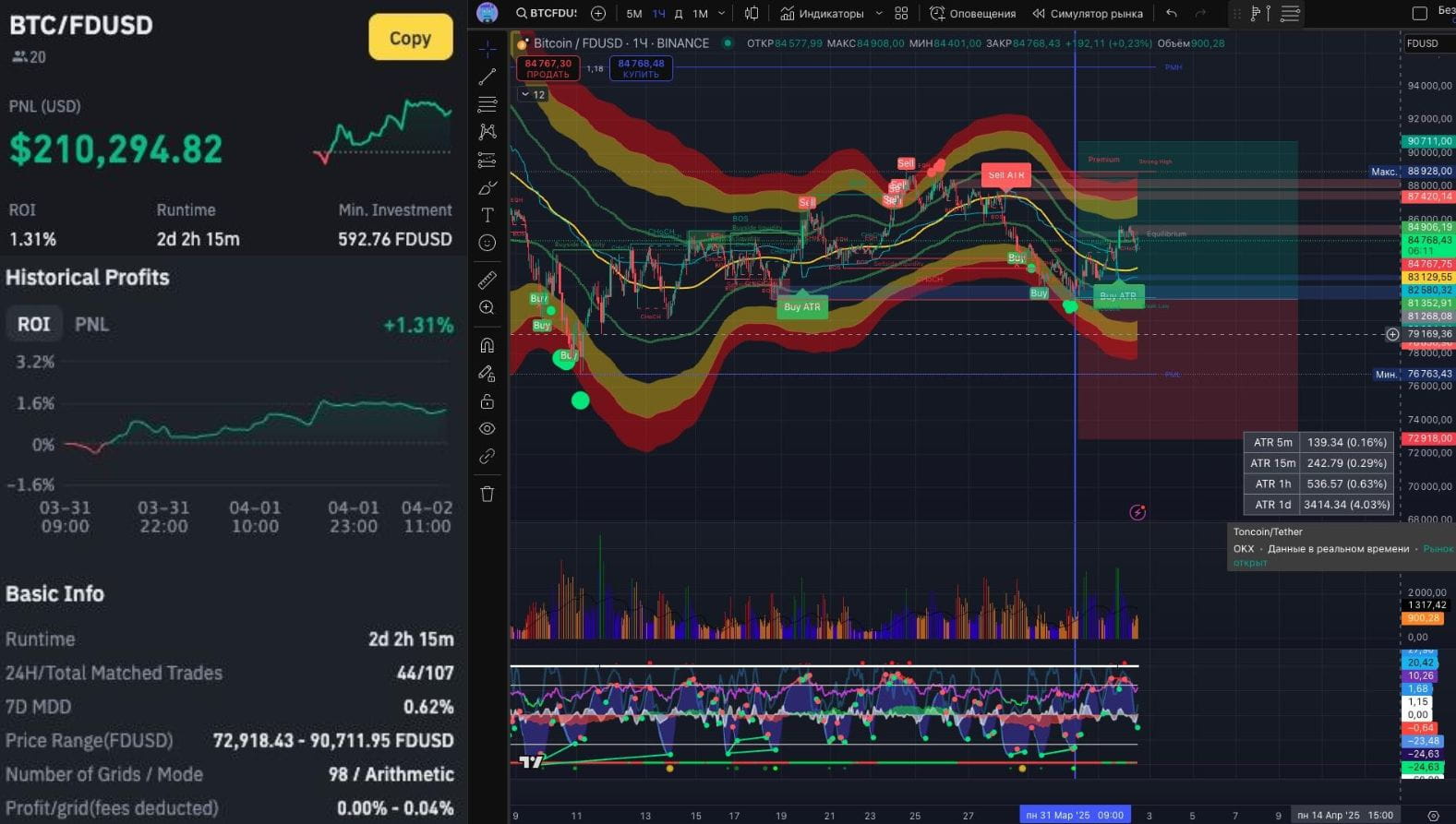Click the 98 / Arithmetic grids value
The image size is (1456, 824).
391,774
